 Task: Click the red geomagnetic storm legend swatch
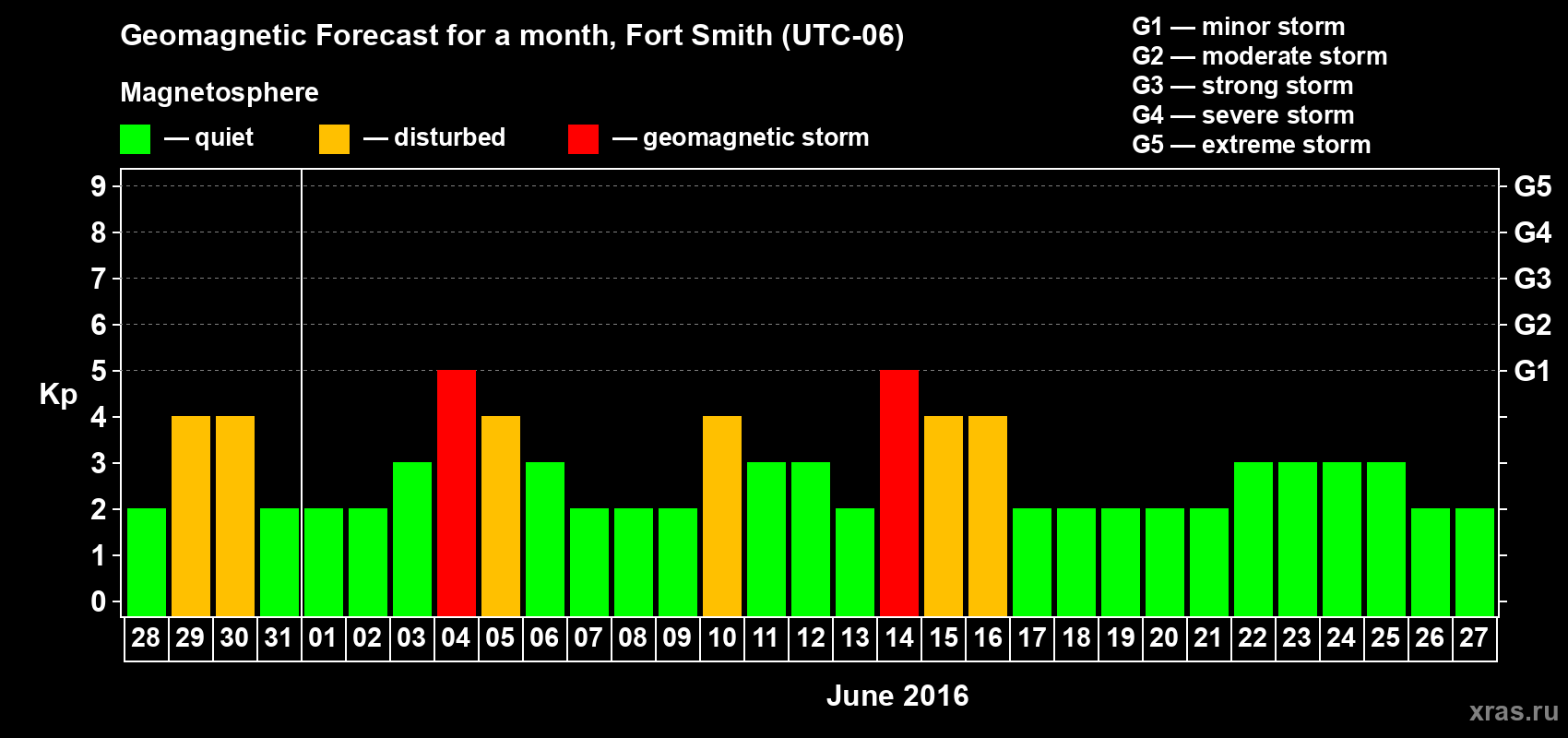583,139
